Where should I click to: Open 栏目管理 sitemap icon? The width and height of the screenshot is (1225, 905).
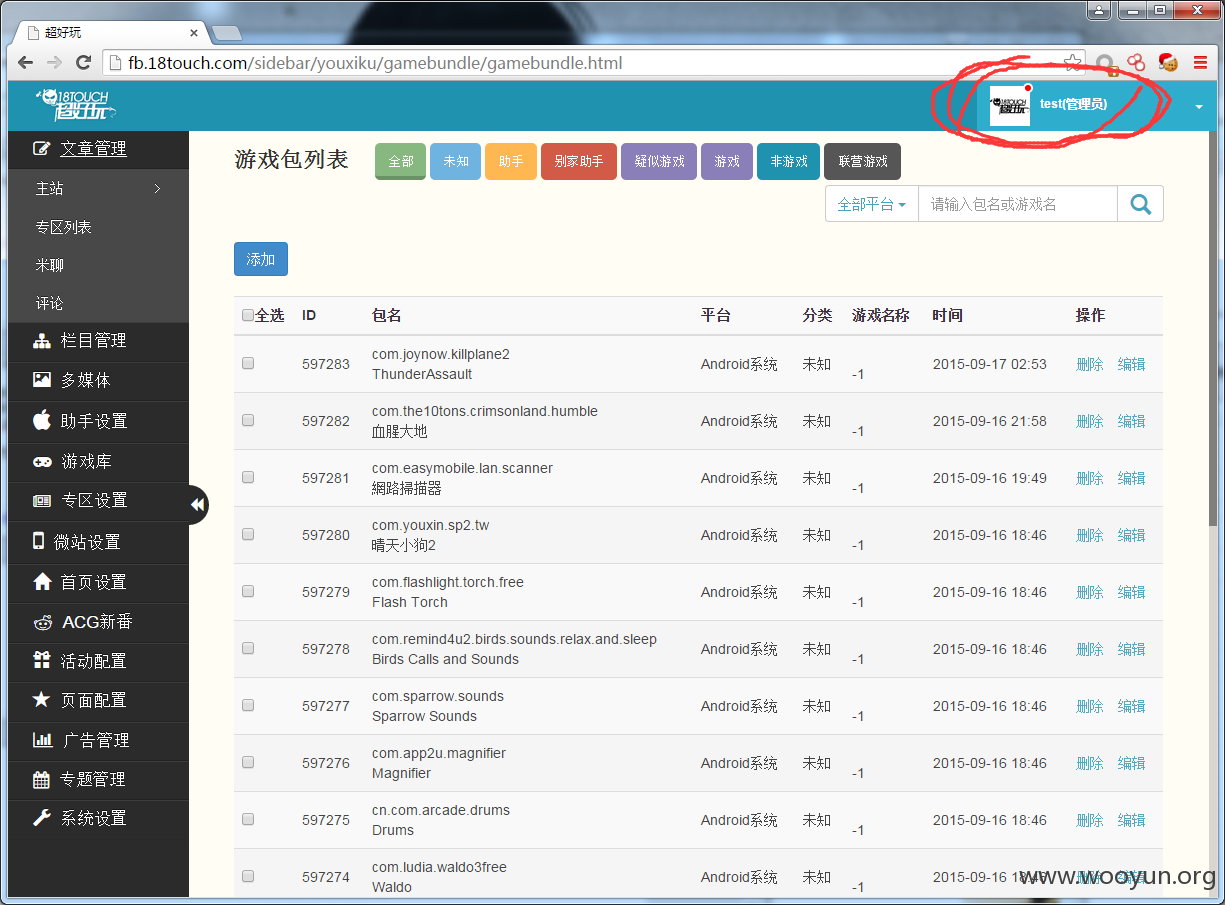click(41, 341)
